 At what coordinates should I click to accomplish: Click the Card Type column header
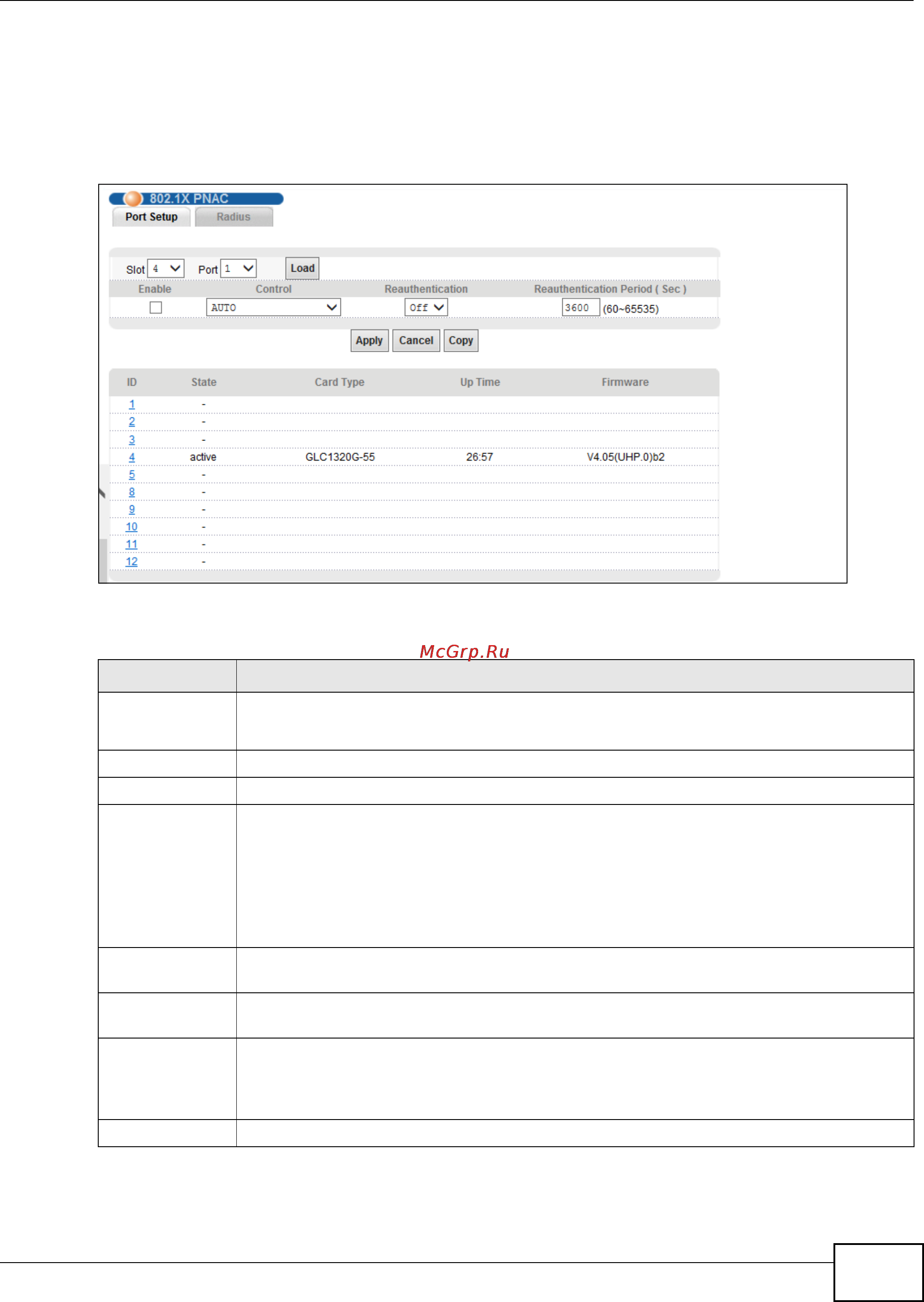pyautogui.click(x=339, y=382)
